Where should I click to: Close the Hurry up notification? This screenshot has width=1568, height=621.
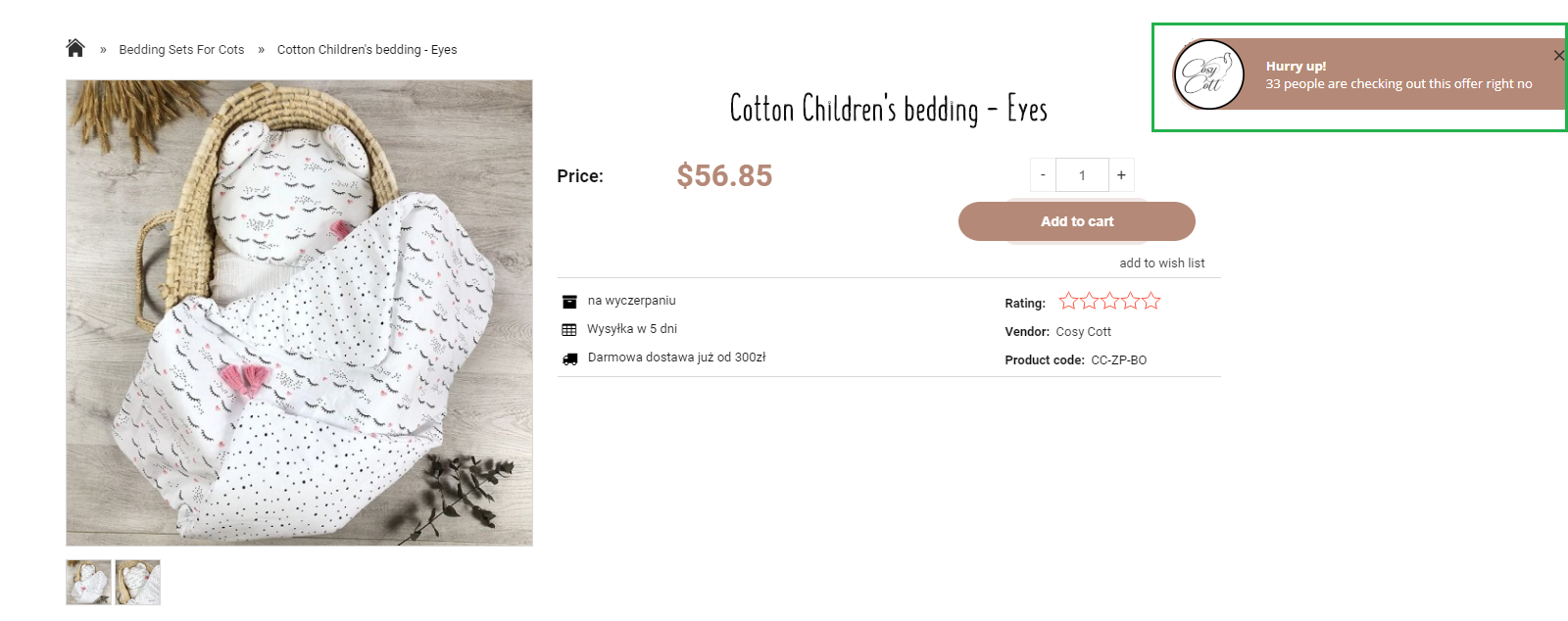(x=1558, y=56)
